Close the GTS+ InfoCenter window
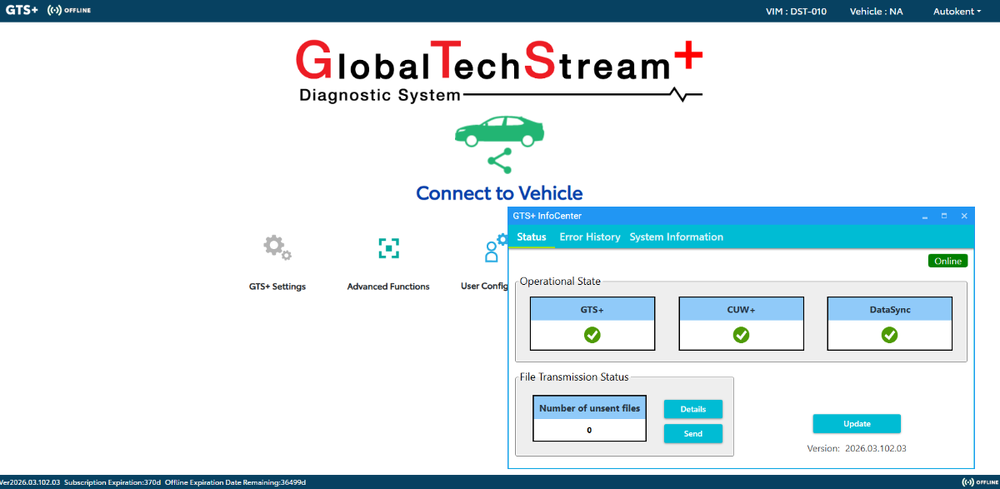Viewport: 1000px width, 489px height. (964, 217)
